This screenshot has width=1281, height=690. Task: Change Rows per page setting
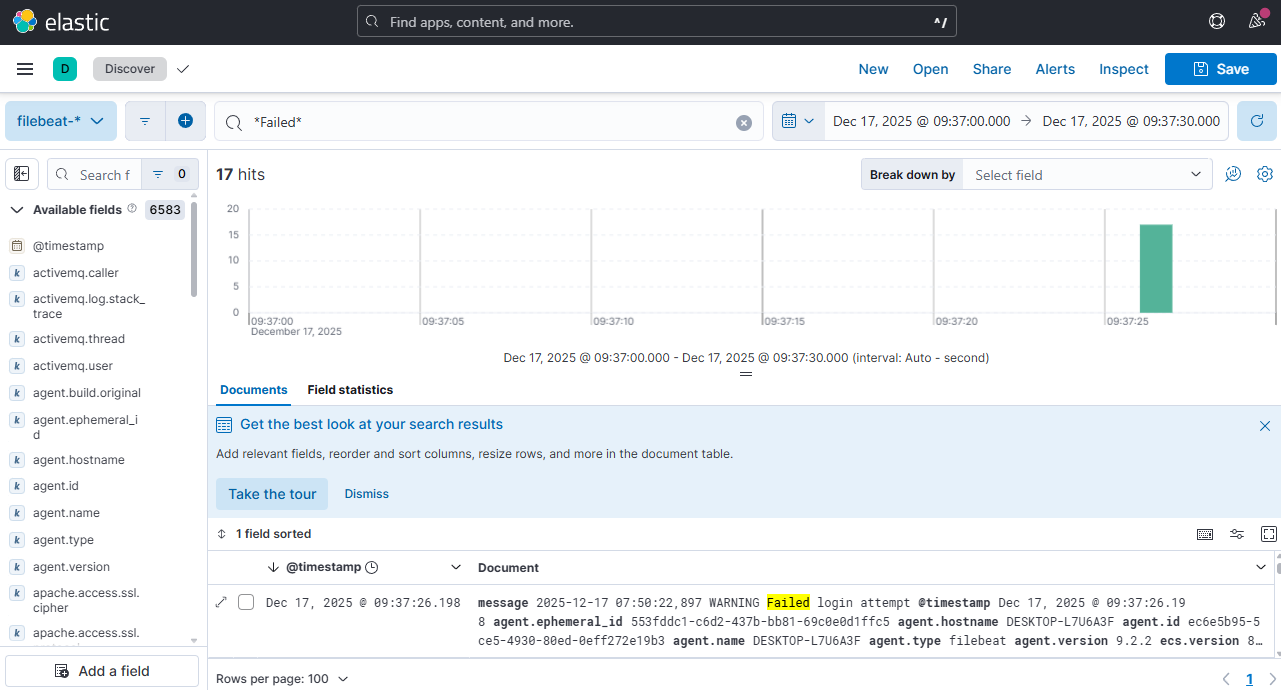[282, 679]
